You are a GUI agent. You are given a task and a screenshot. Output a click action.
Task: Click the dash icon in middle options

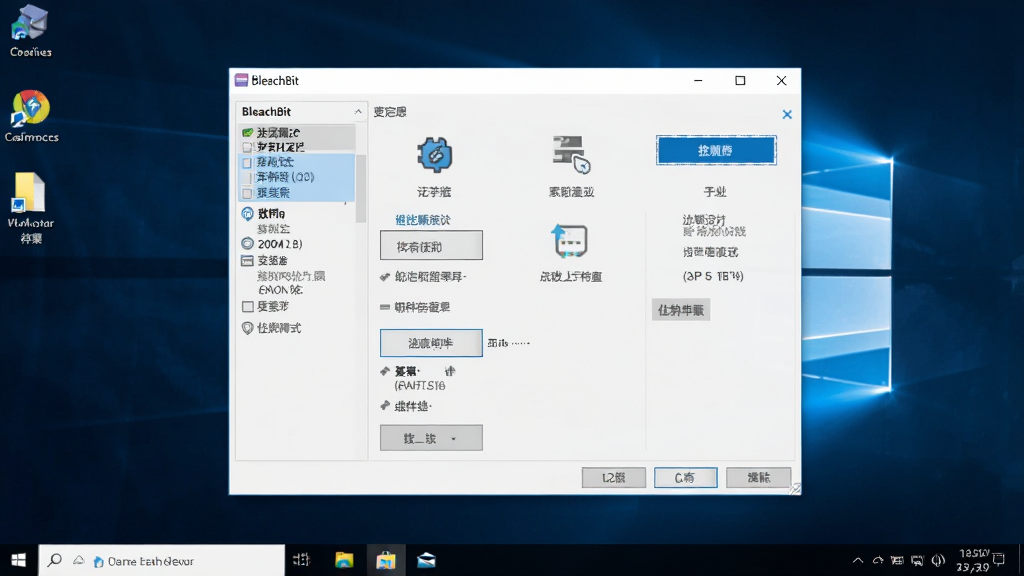385,307
